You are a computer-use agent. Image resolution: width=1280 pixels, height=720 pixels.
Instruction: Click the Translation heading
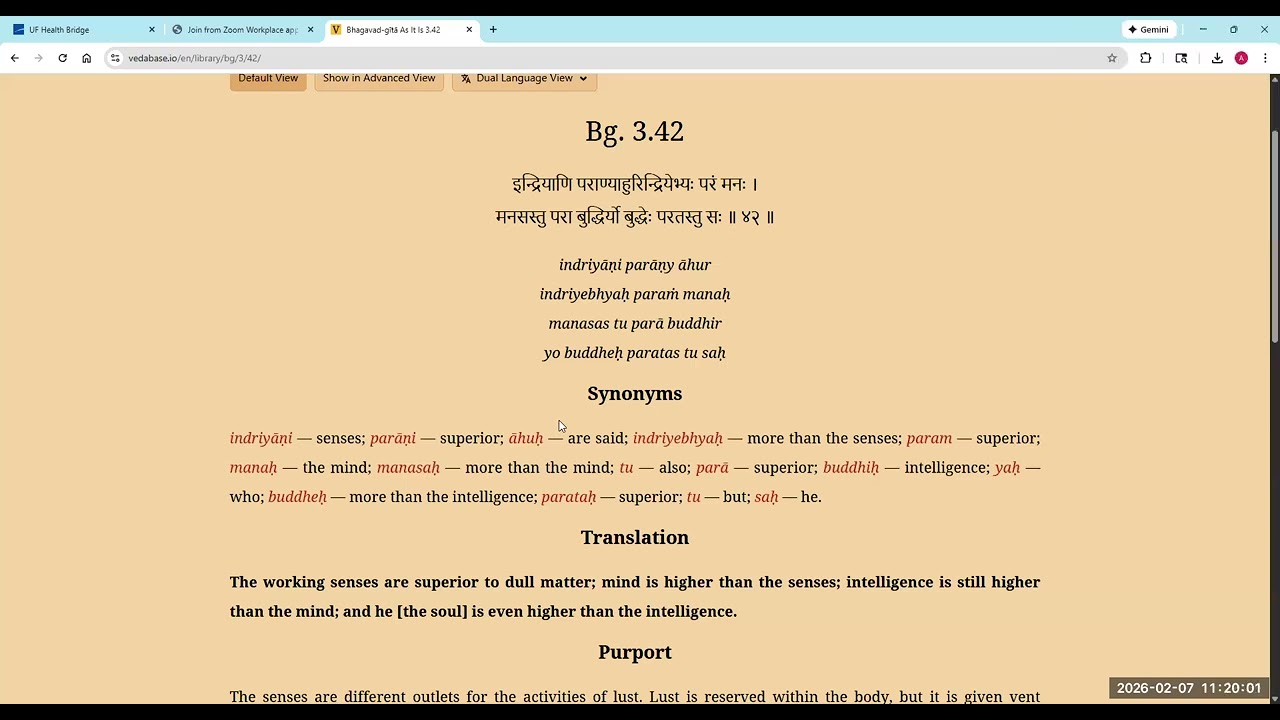635,537
